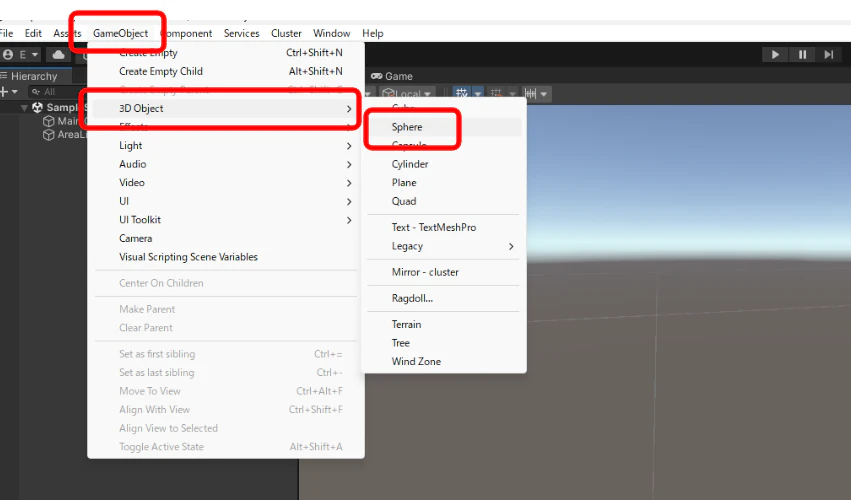Screen dimensions: 851x500
Task: Open the Cluster menu
Action: pyautogui.click(x=286, y=33)
